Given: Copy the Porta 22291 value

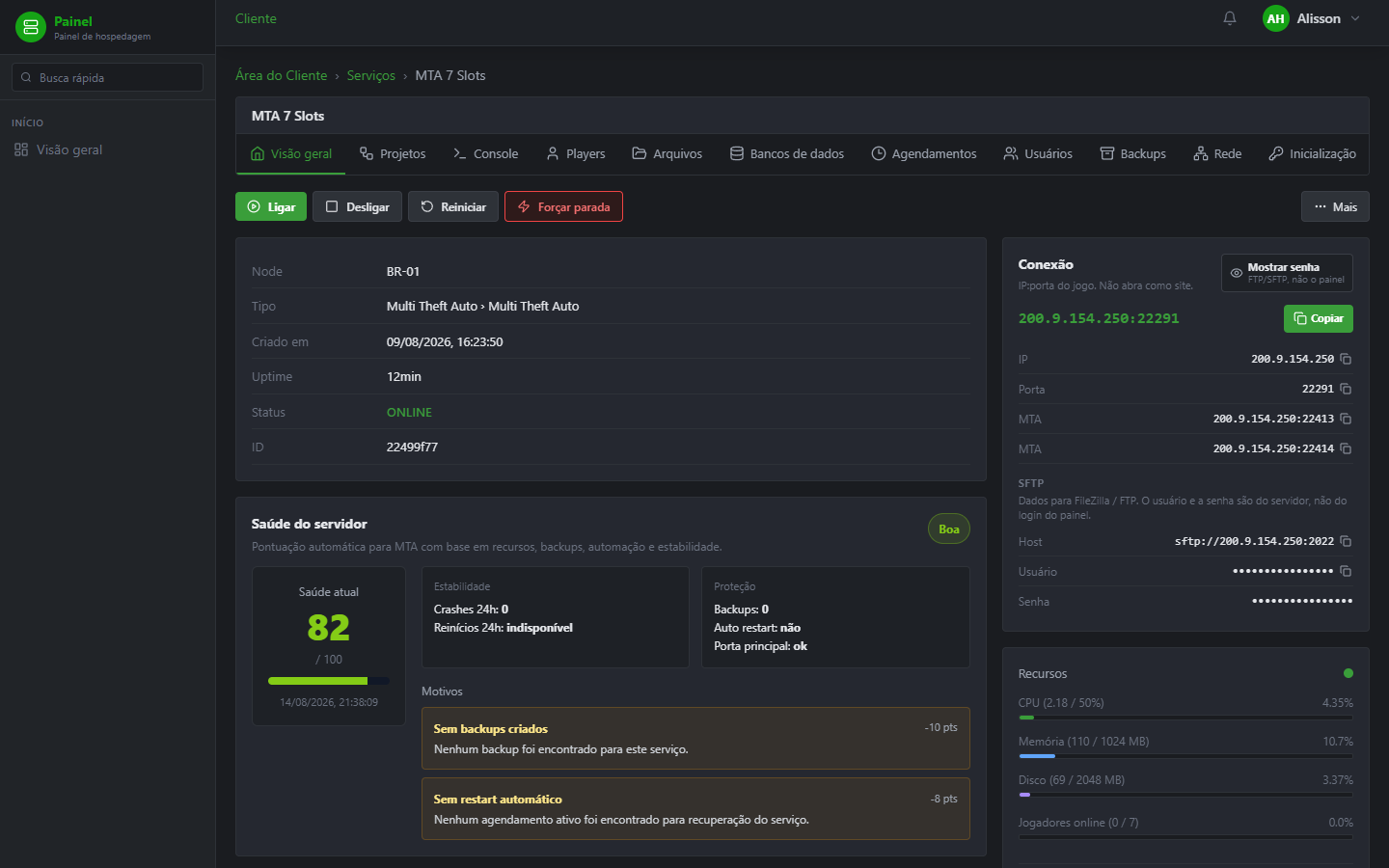Looking at the screenshot, I should click(1346, 389).
